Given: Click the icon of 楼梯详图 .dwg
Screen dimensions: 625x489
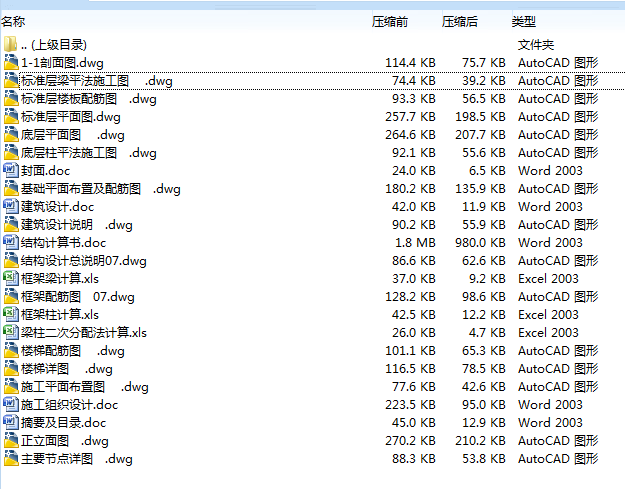Looking at the screenshot, I should [11, 368].
